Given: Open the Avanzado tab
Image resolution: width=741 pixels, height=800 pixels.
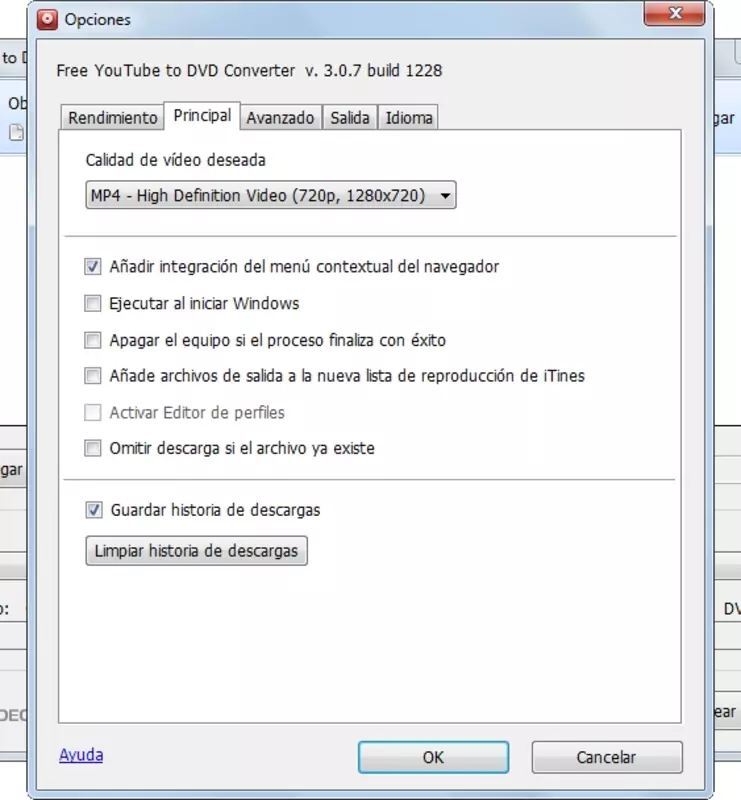Looking at the screenshot, I should click(281, 118).
